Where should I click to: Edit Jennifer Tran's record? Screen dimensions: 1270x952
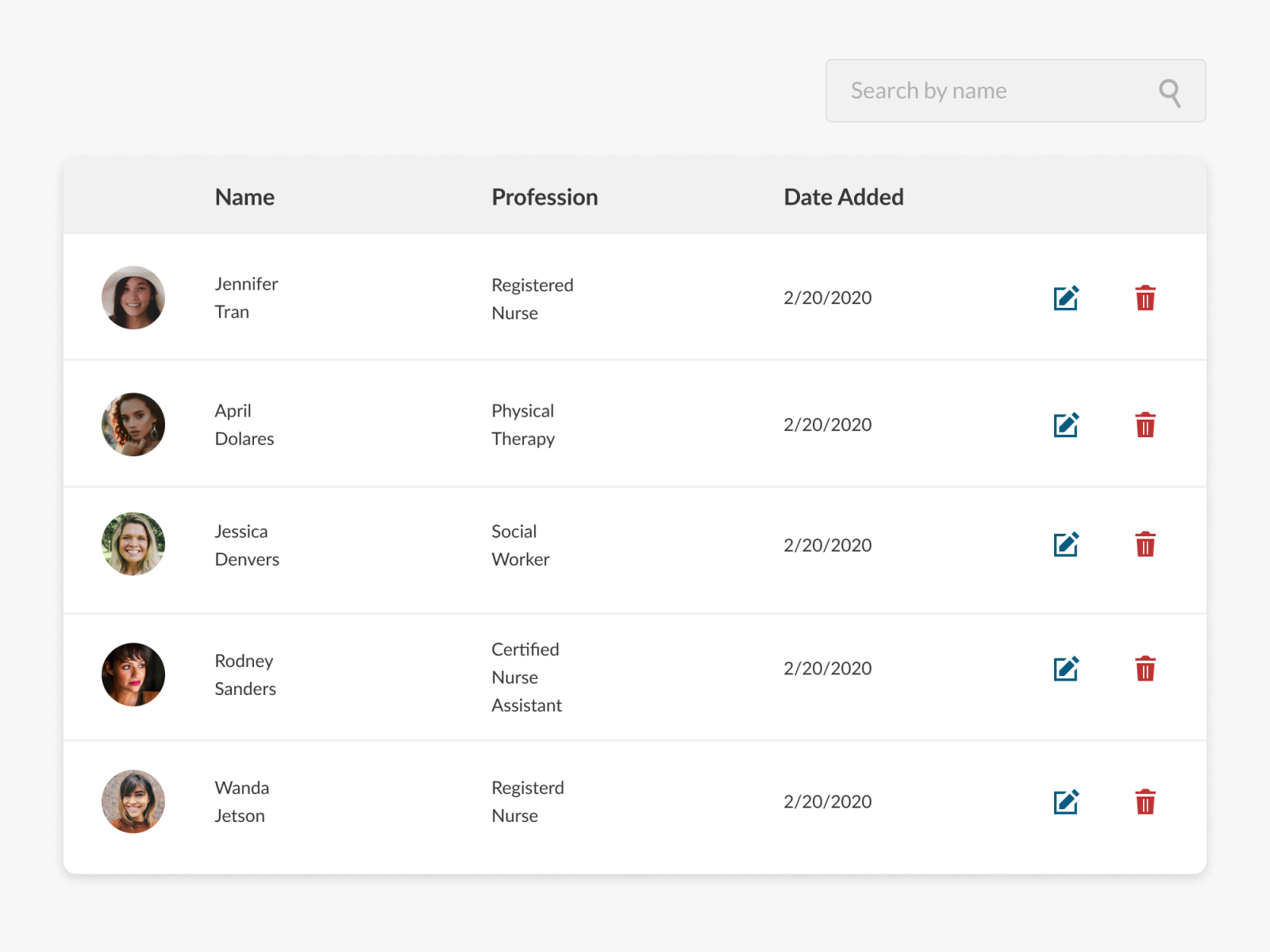1066,297
